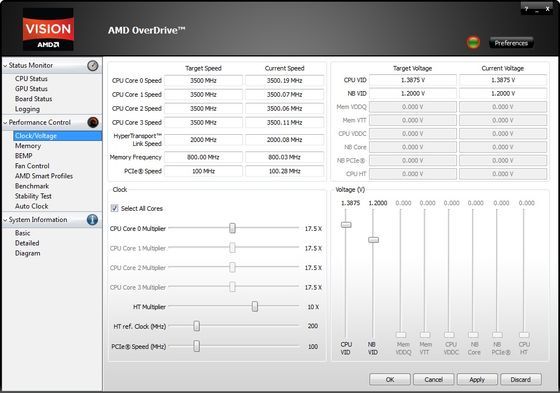
Task: Select Clock/Voltage in sidebar
Action: click(57, 136)
